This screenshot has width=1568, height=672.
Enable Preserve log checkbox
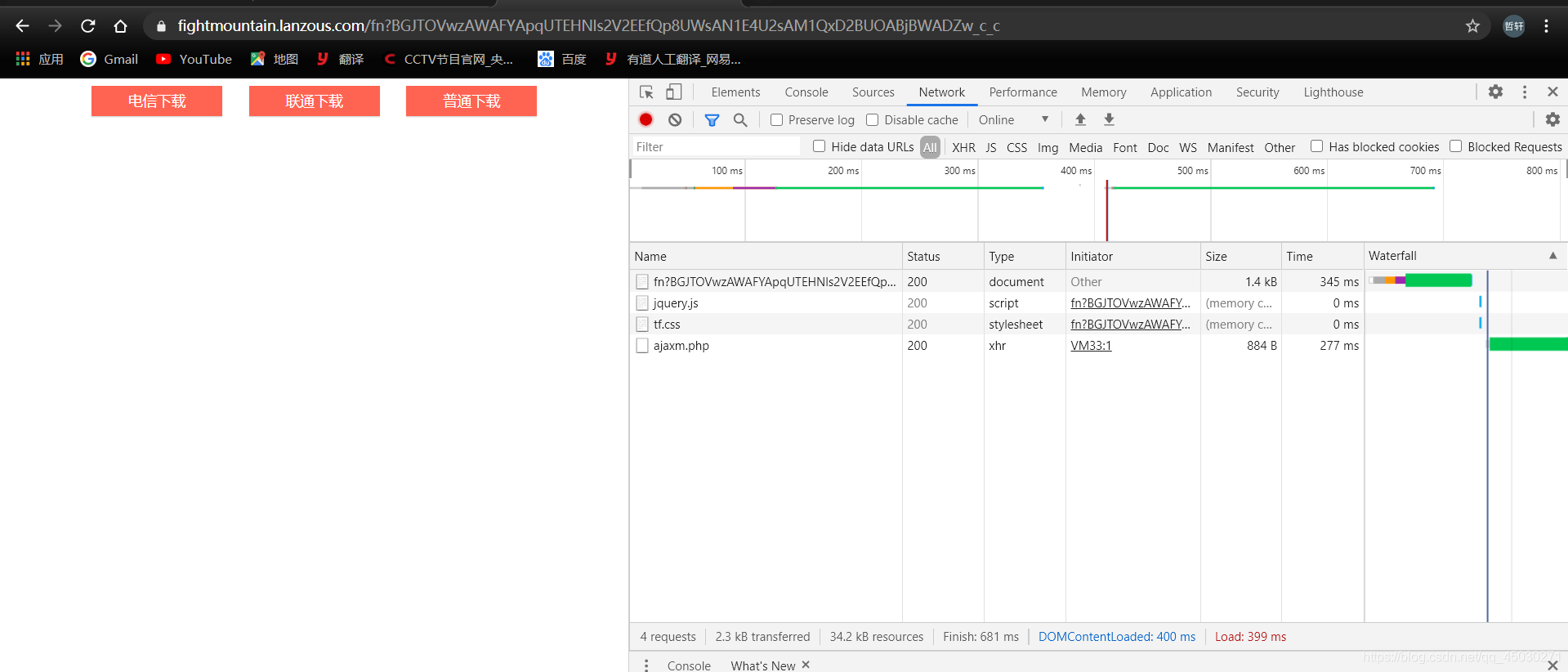tap(776, 119)
